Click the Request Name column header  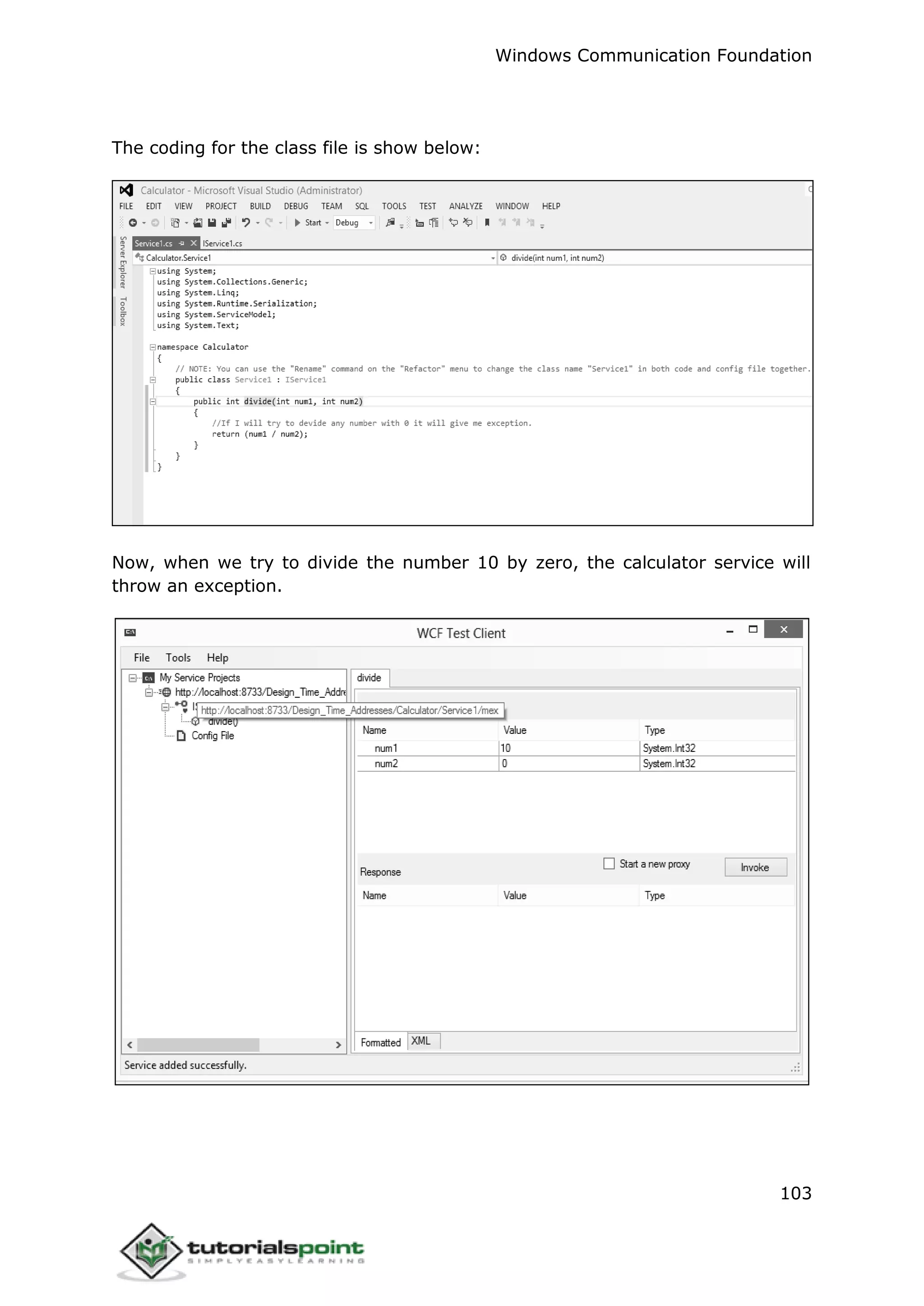point(428,730)
